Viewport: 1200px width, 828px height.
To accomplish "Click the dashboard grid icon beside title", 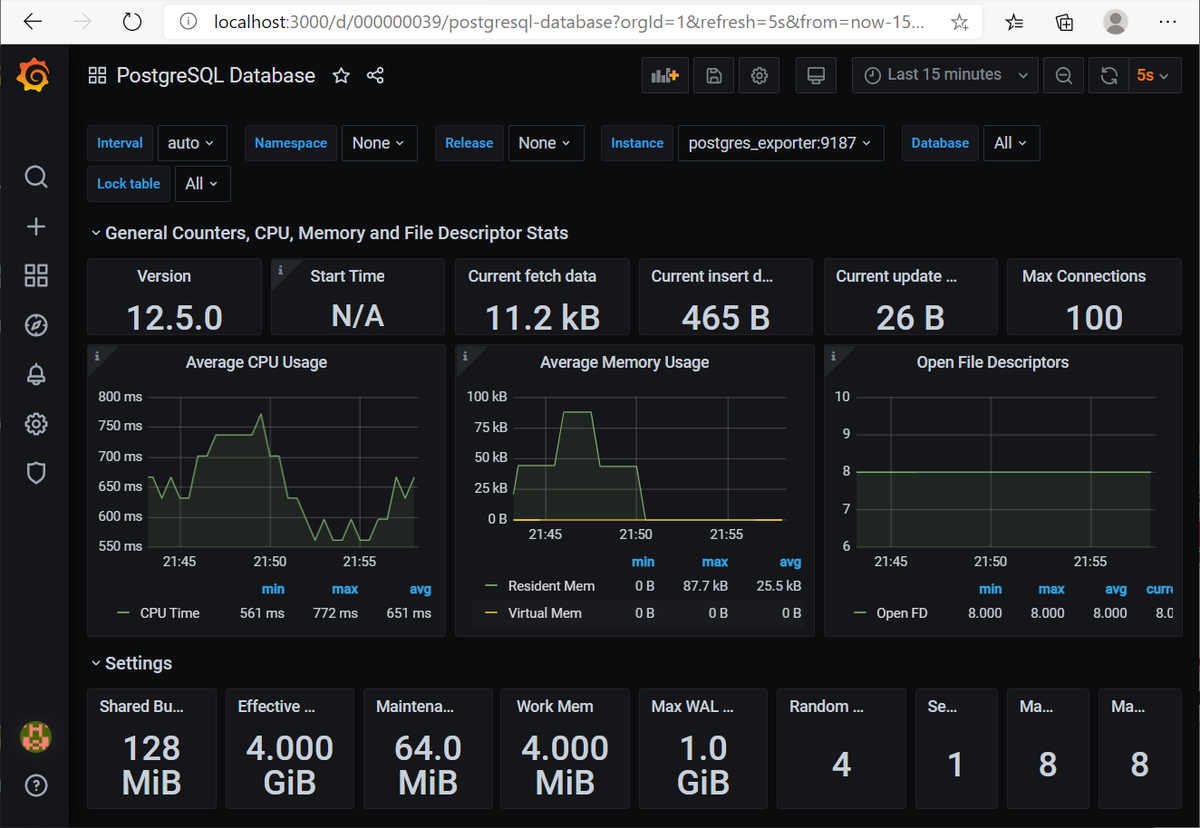I will pyautogui.click(x=97, y=75).
